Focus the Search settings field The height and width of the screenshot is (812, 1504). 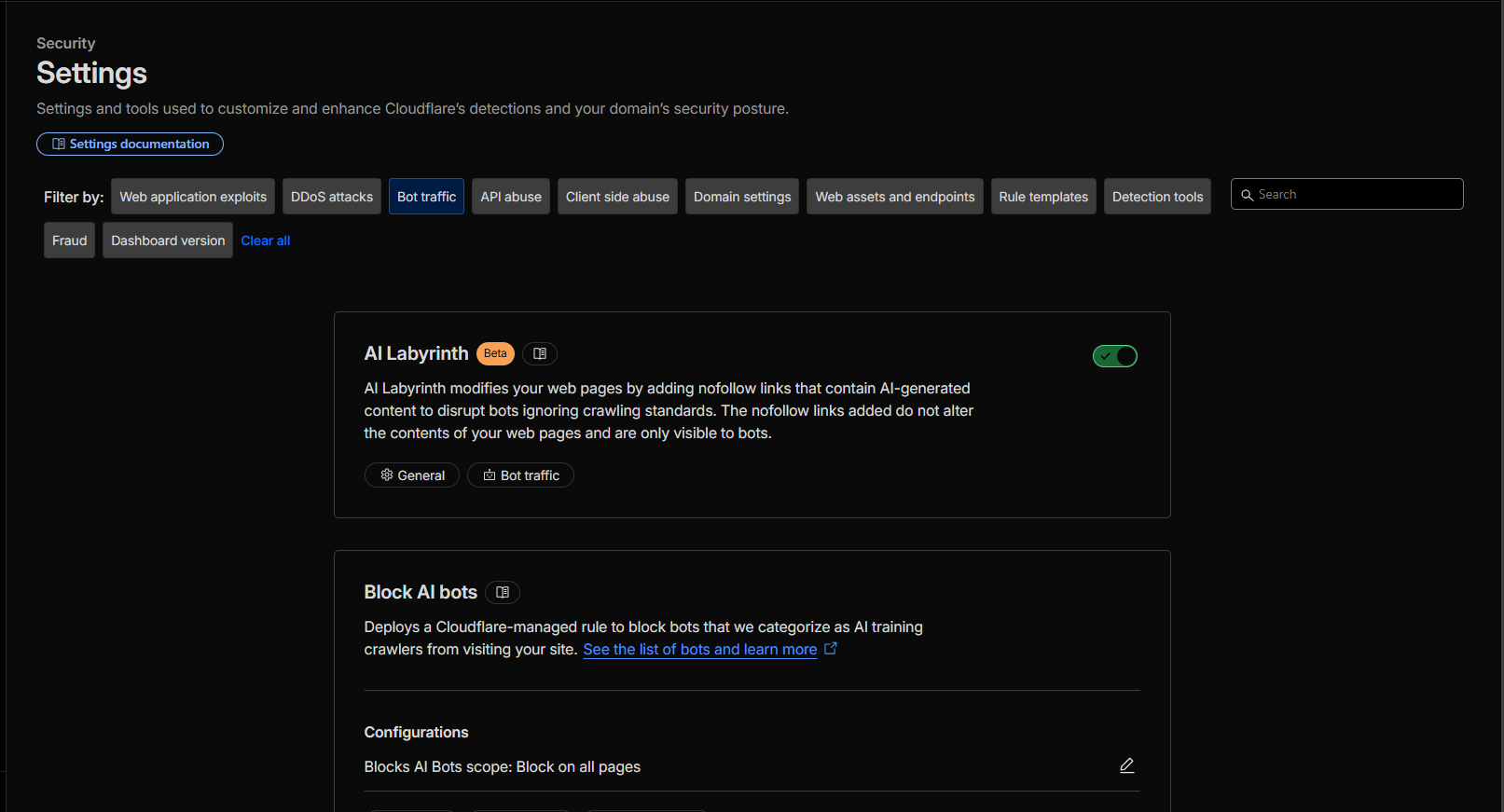click(1346, 194)
